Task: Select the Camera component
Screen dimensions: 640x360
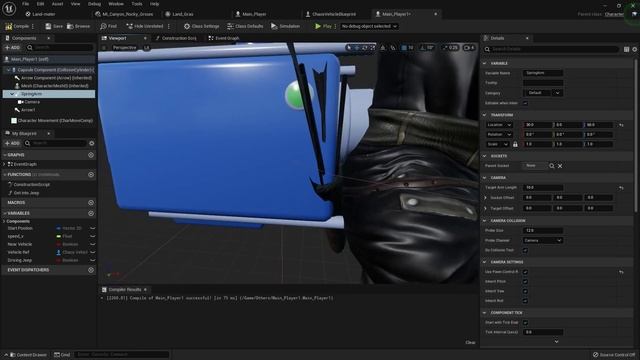Action: tap(29, 102)
